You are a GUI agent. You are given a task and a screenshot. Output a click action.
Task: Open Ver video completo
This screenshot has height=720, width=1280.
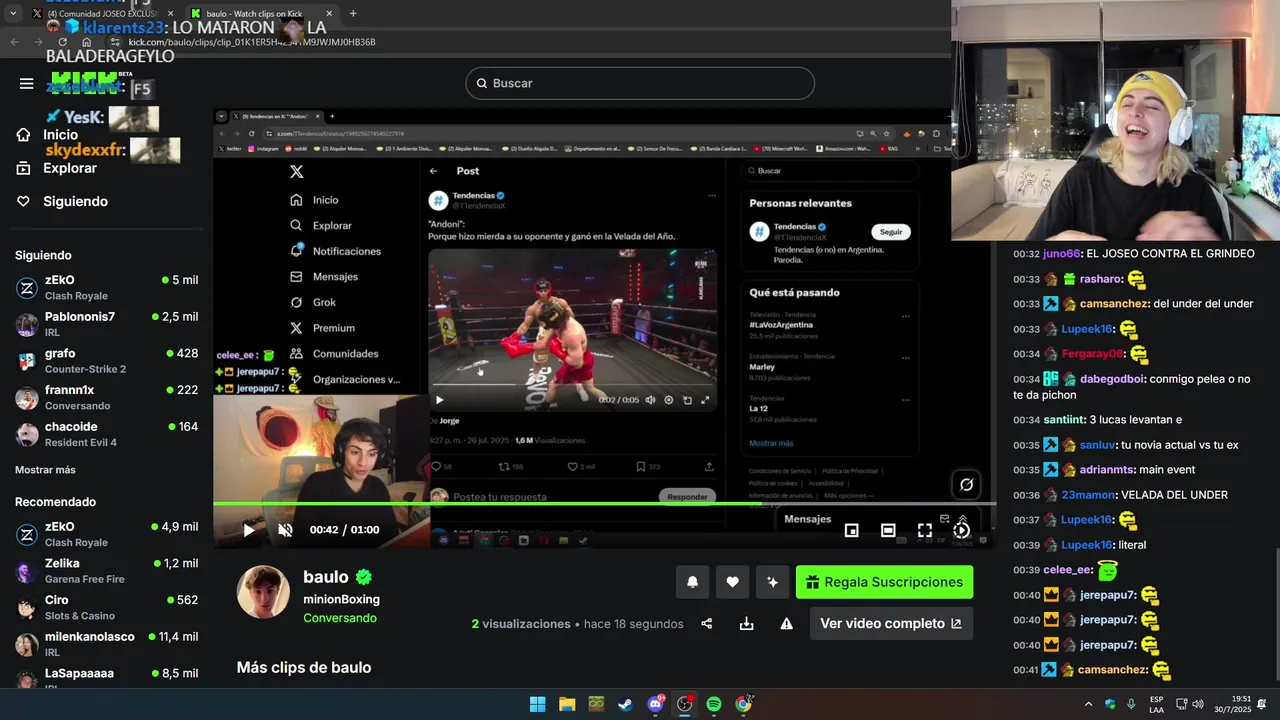(x=891, y=623)
